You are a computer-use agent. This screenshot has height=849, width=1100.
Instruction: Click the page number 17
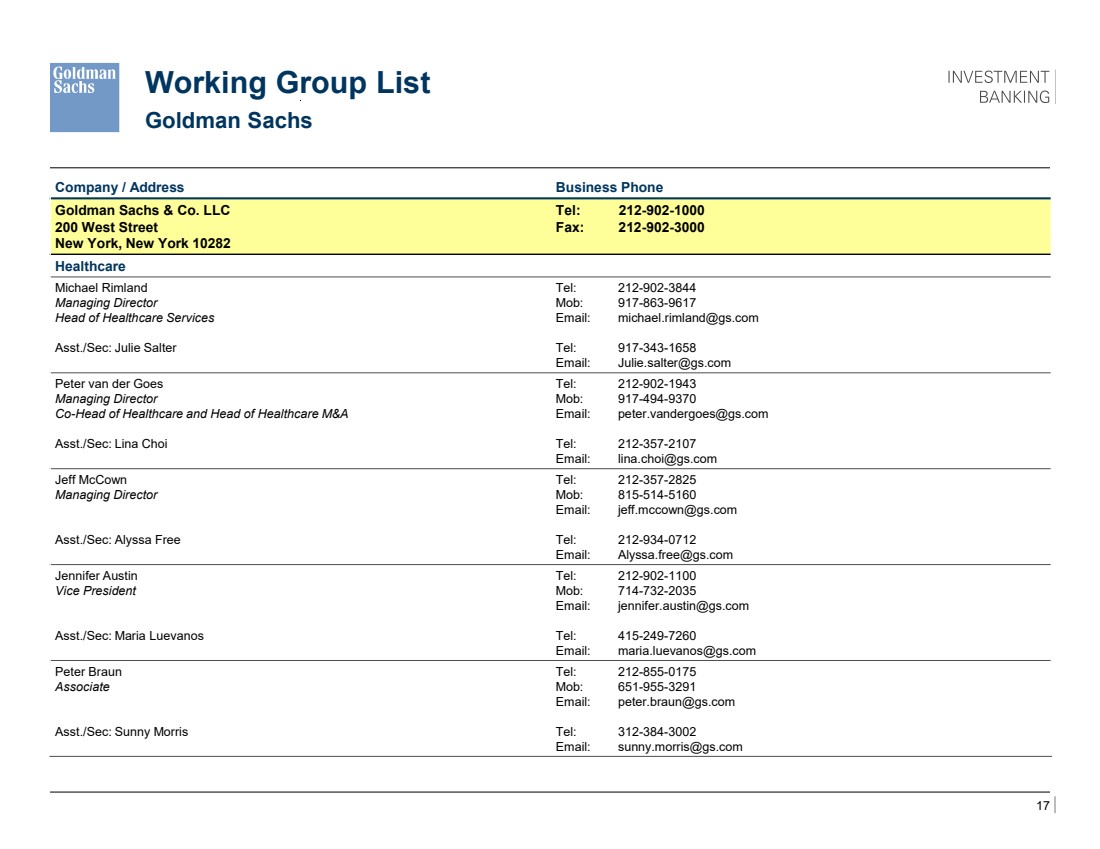tap(1042, 806)
